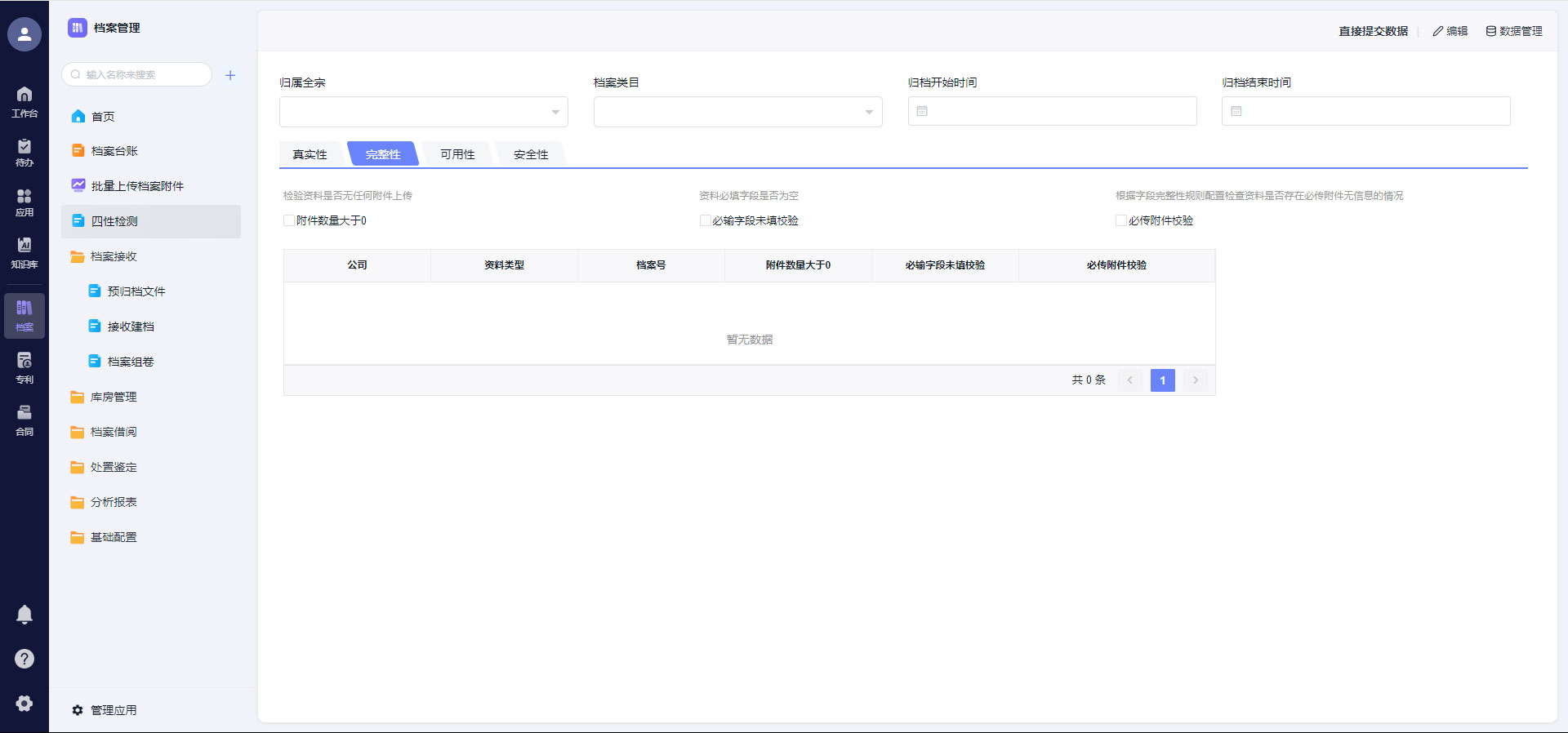This screenshot has width=1568, height=733.
Task: Expand the 库房管理 folder in the sidebar
Action: [114, 397]
